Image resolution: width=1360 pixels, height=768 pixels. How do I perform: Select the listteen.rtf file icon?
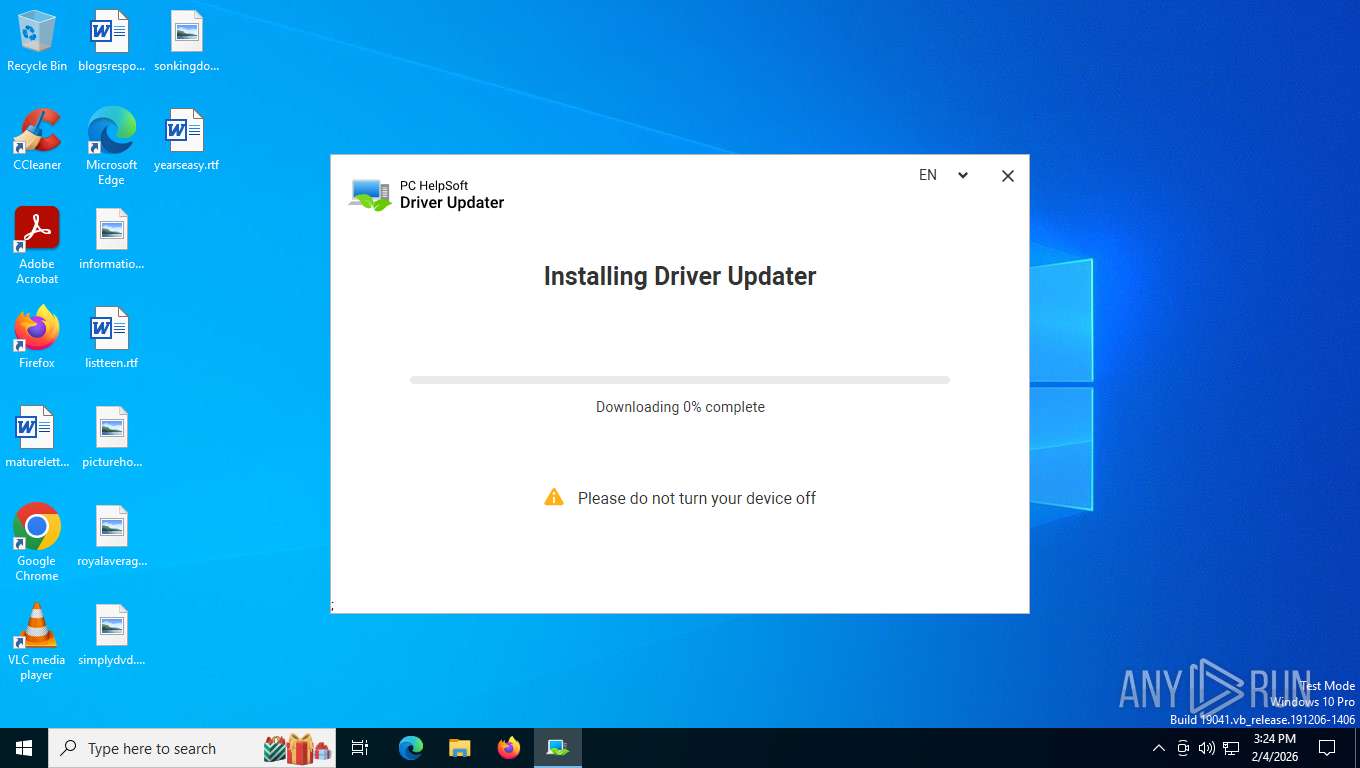(x=111, y=338)
